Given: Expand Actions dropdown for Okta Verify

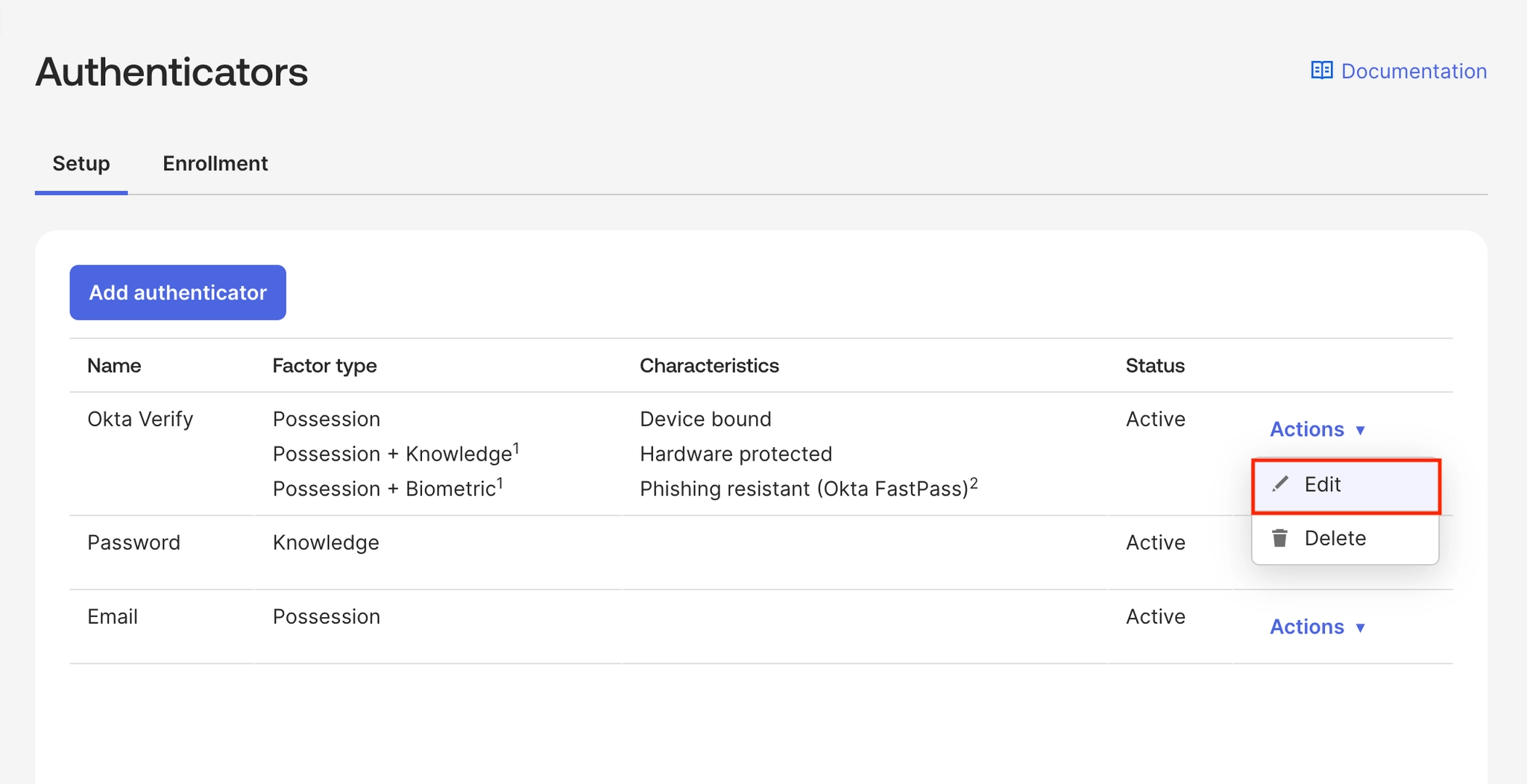Looking at the screenshot, I should pos(1307,429).
